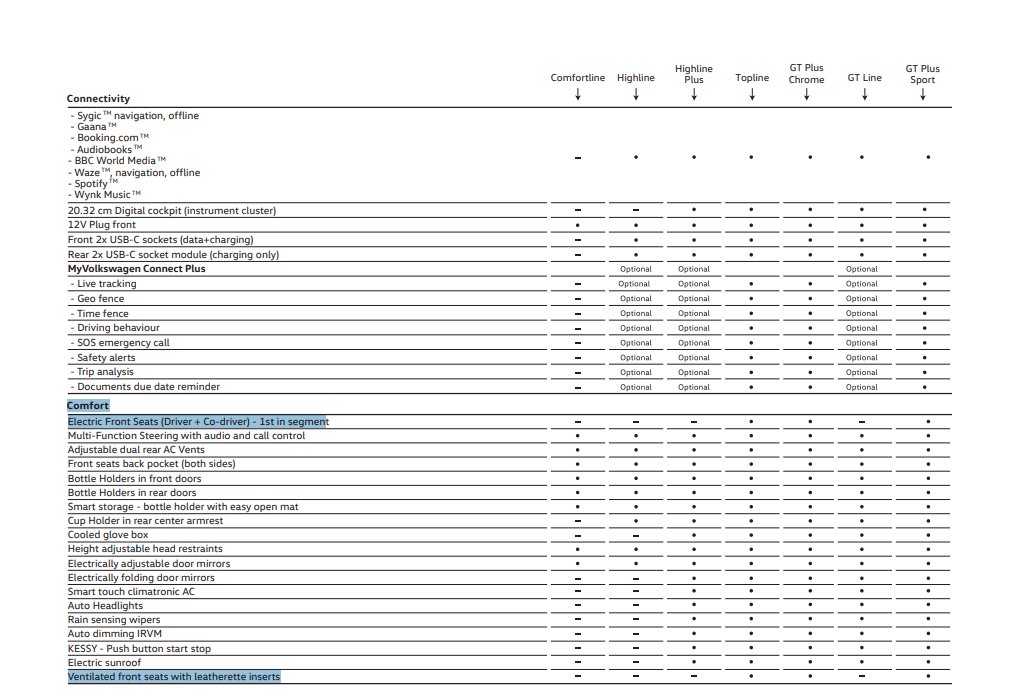Click Optional in Highline for Documents due date reminder
The width and height of the screenshot is (1031, 697).
click(636, 387)
